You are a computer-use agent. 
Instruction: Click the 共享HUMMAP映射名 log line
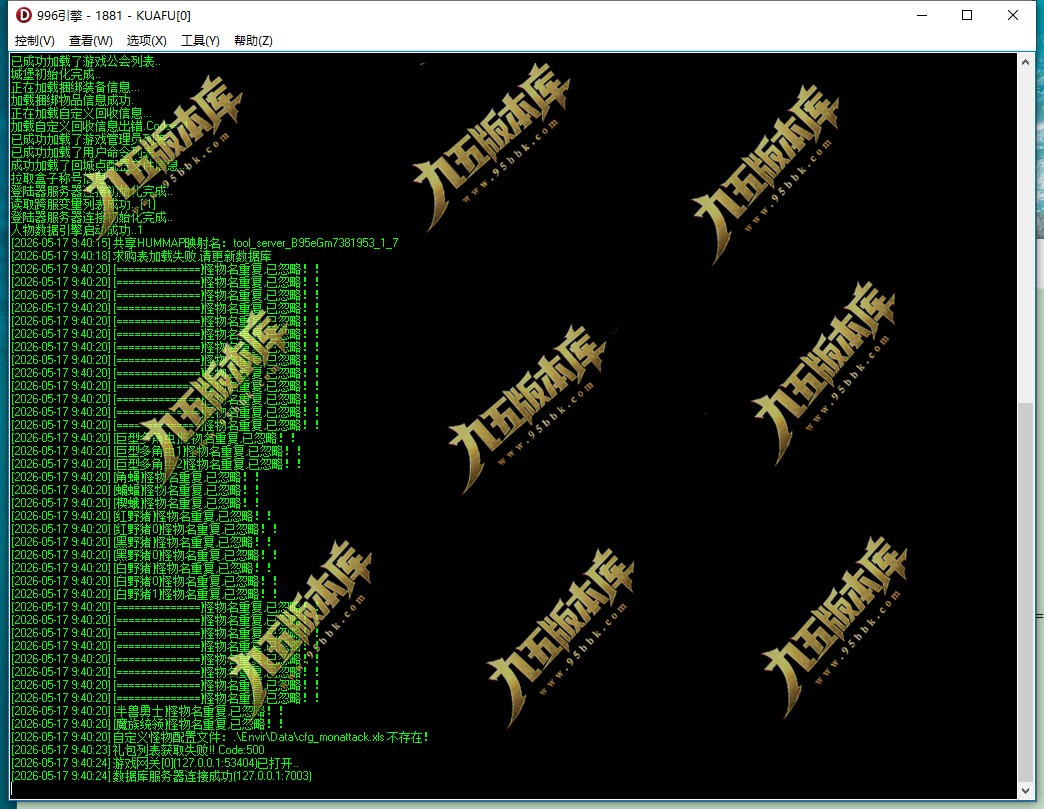[205, 243]
